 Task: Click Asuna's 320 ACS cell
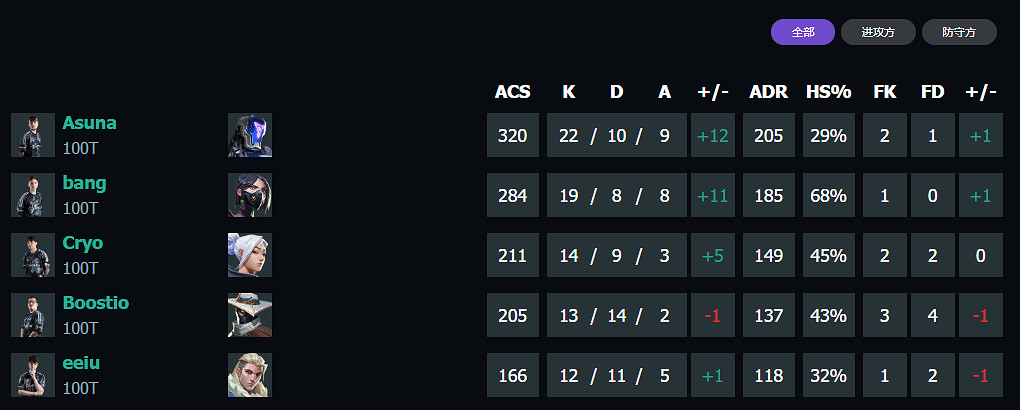click(x=512, y=135)
